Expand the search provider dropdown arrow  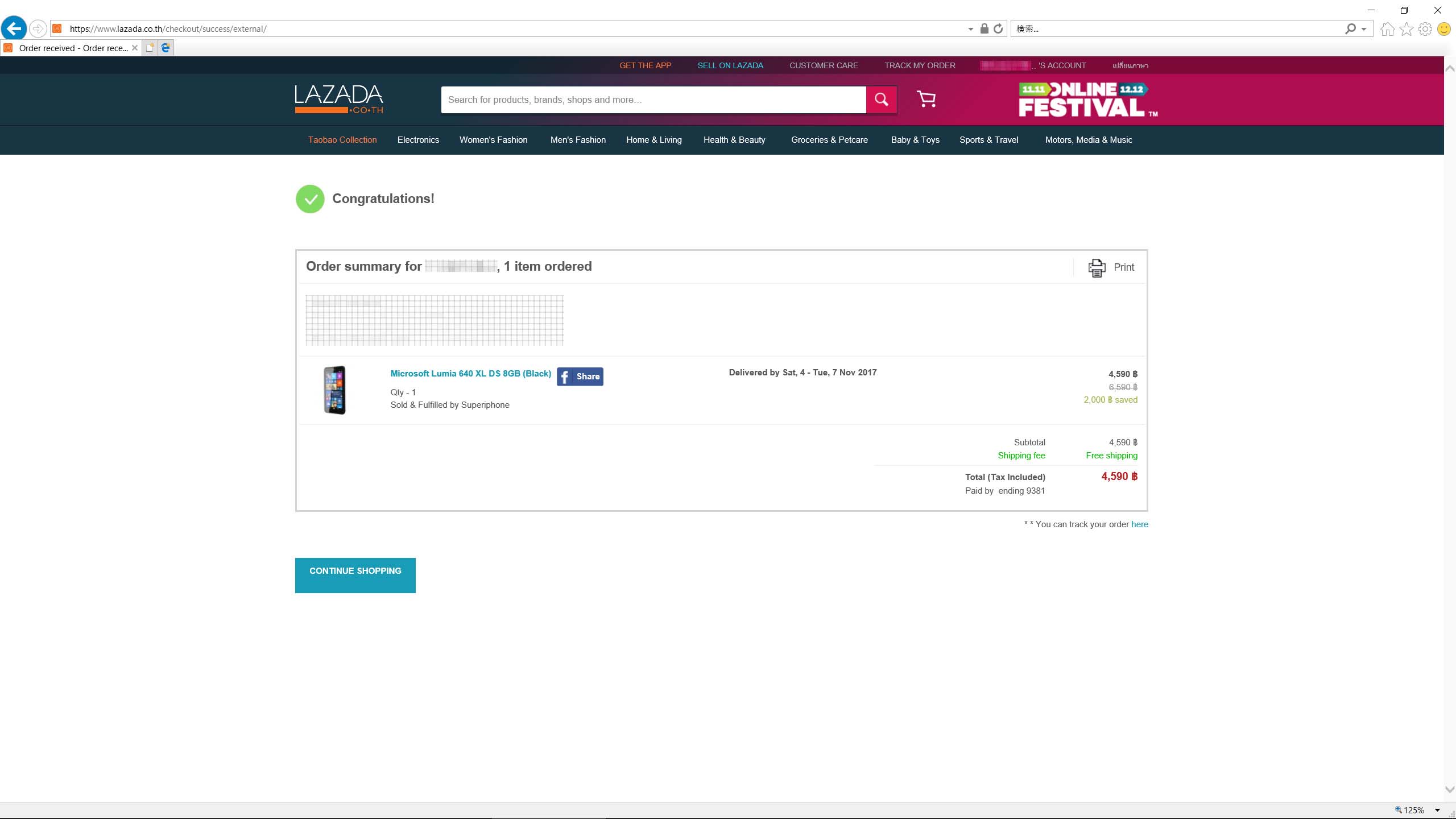(1364, 29)
